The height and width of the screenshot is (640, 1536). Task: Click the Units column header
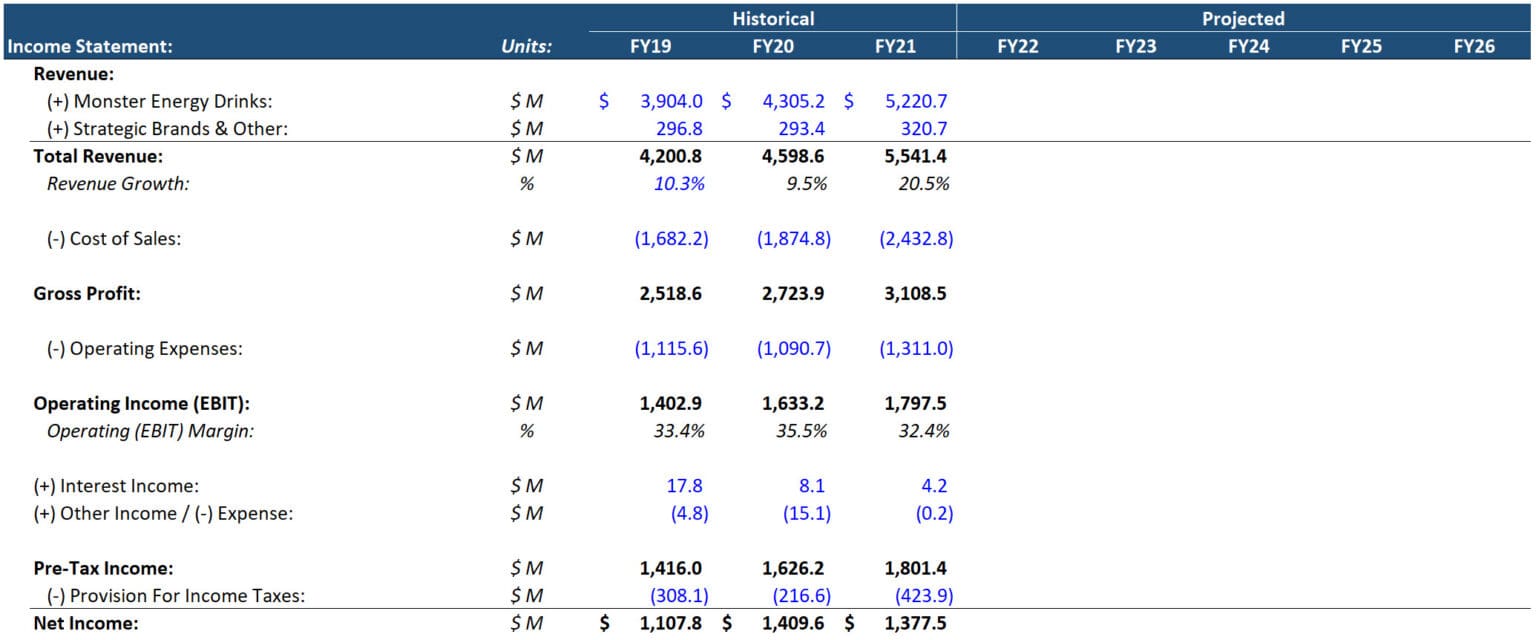(x=525, y=45)
